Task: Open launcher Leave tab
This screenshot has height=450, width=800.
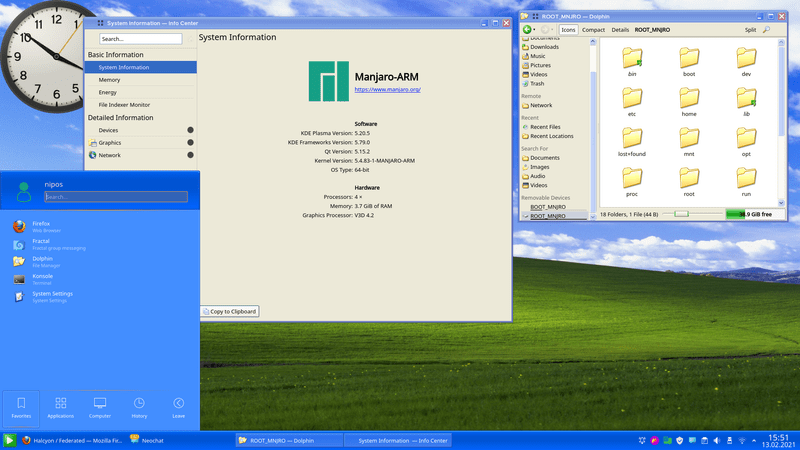Action: [179, 408]
